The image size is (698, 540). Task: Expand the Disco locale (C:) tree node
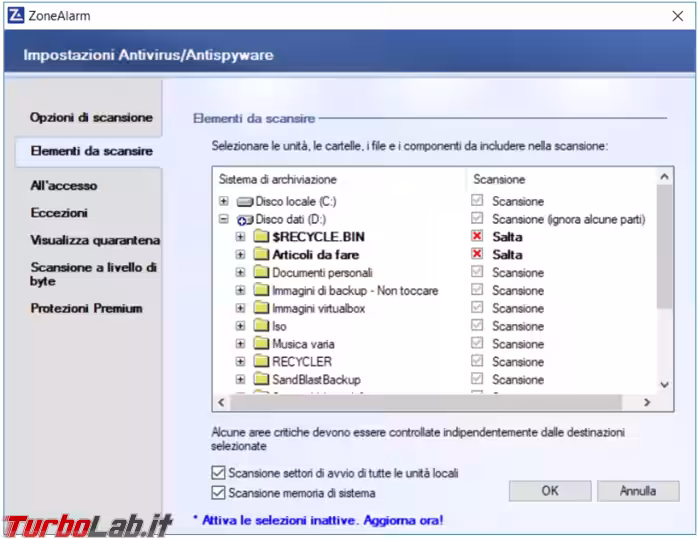click(x=224, y=201)
